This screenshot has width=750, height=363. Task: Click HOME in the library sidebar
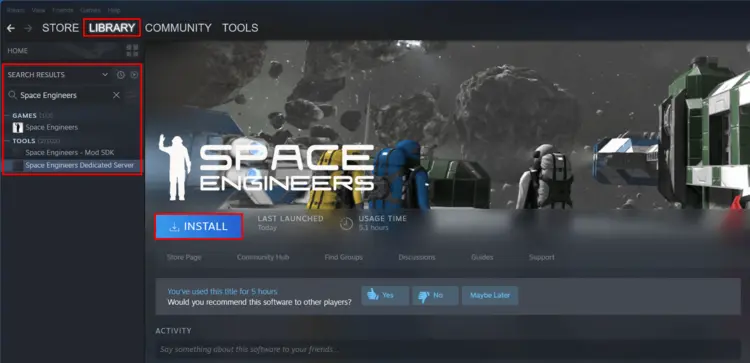click(18, 51)
